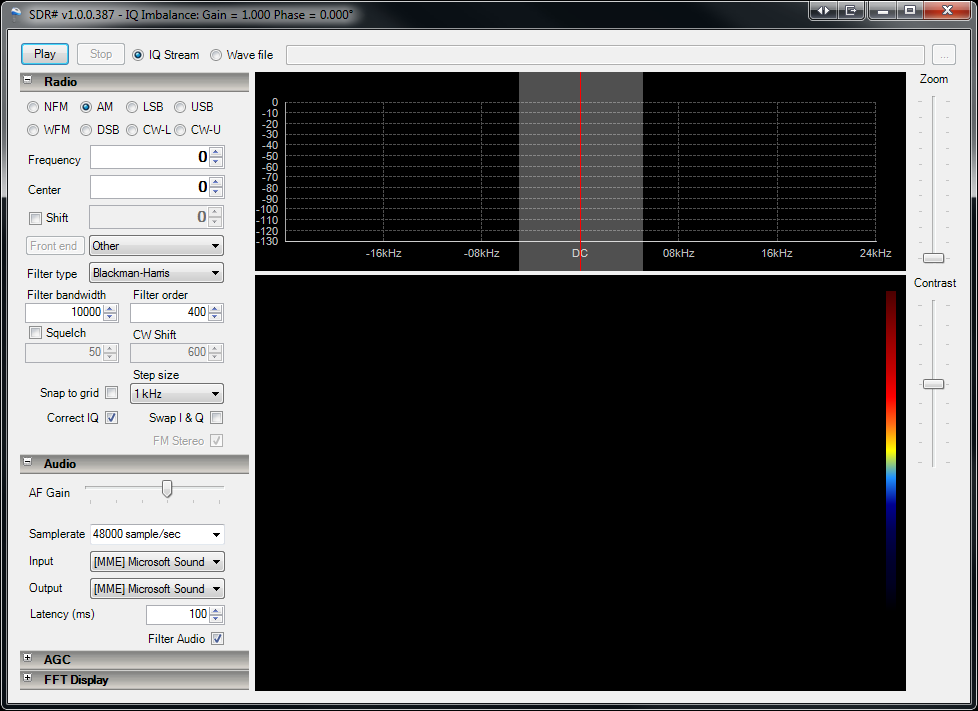Screen dimensions: 978x711
Task: Click the Zoom slider handle
Action: tap(933, 258)
